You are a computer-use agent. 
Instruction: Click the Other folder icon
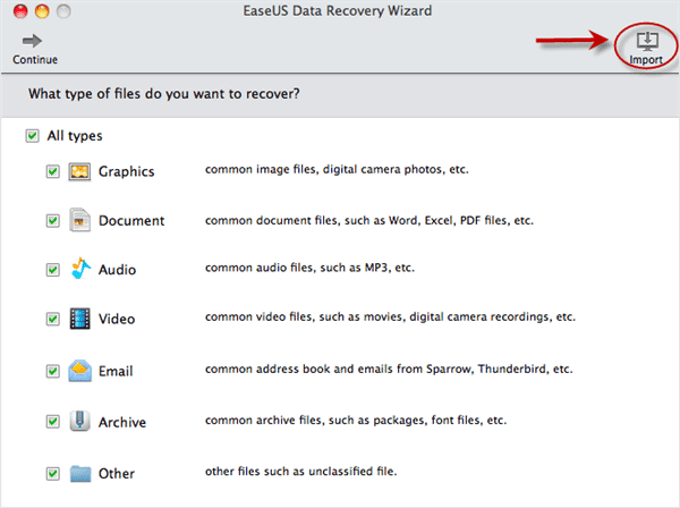[x=80, y=473]
